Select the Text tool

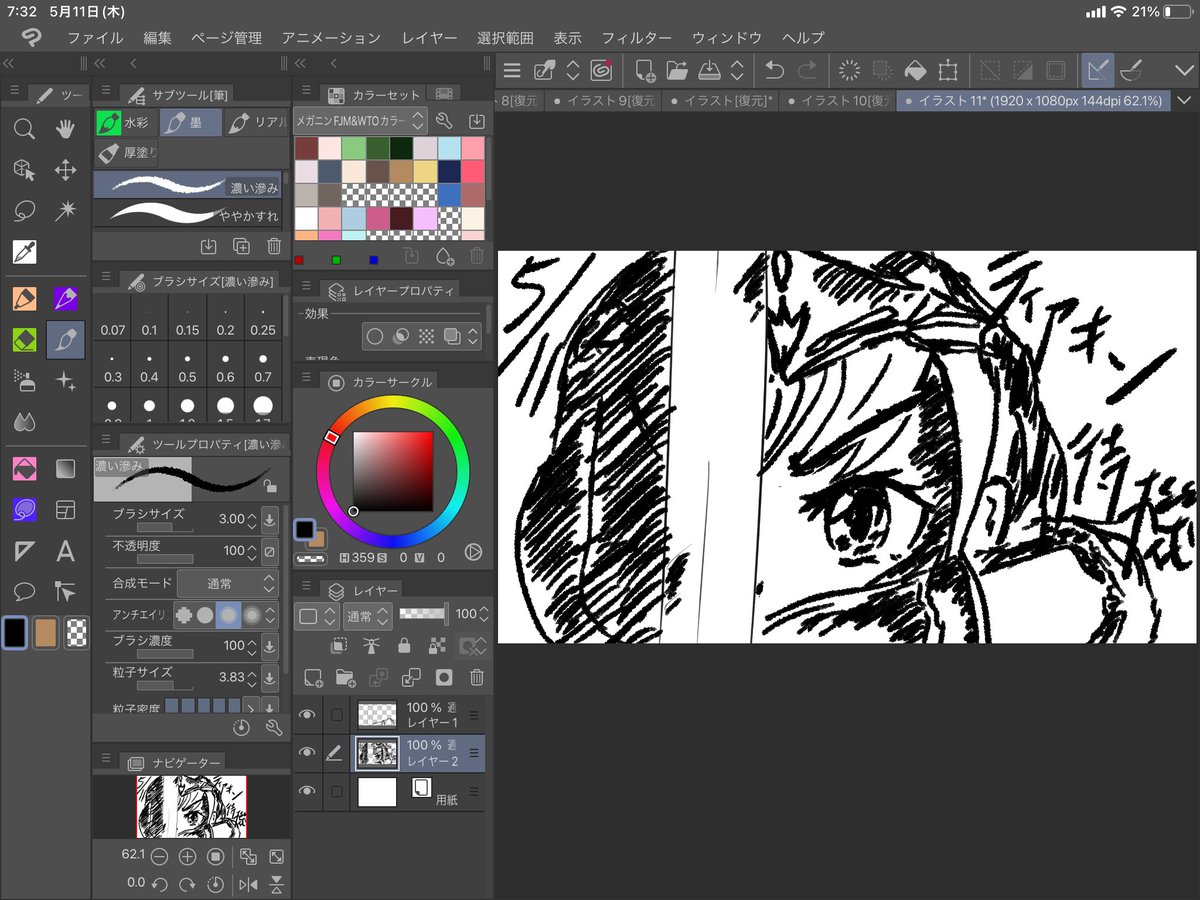coord(65,551)
